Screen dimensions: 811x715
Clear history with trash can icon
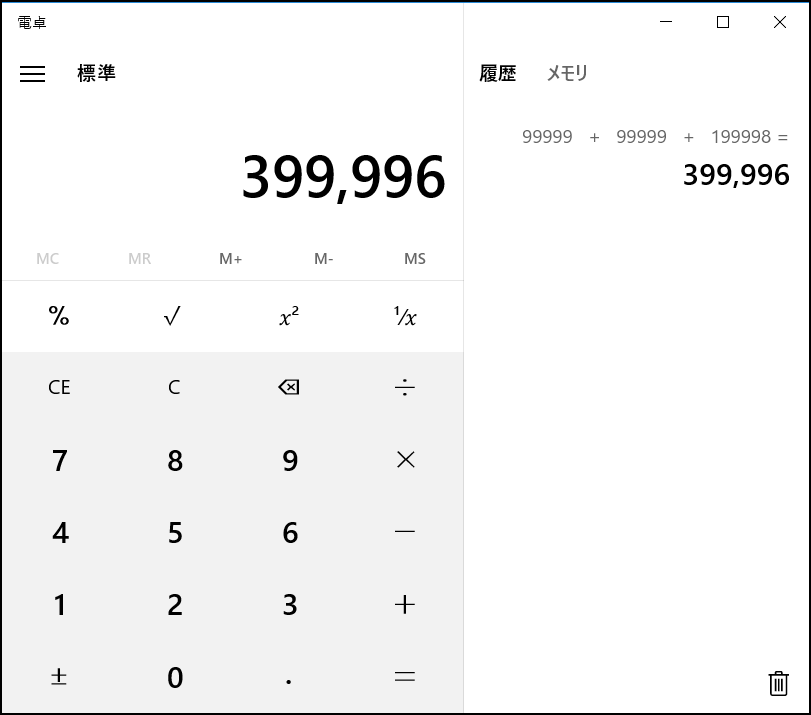pos(778,683)
